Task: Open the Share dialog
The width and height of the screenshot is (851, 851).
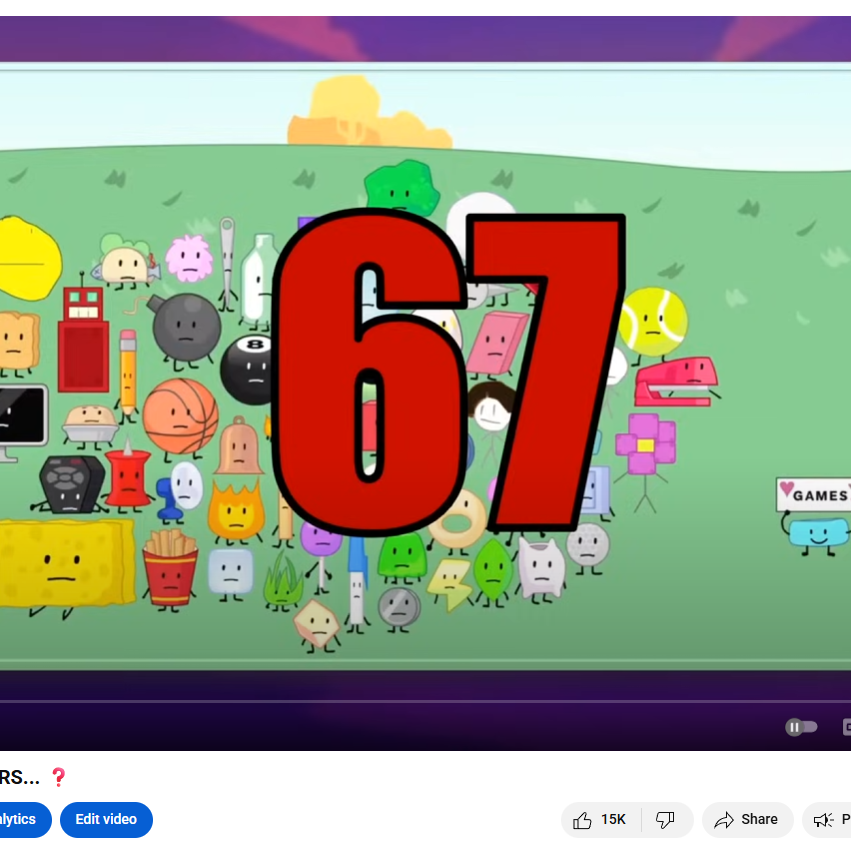Action: click(747, 820)
